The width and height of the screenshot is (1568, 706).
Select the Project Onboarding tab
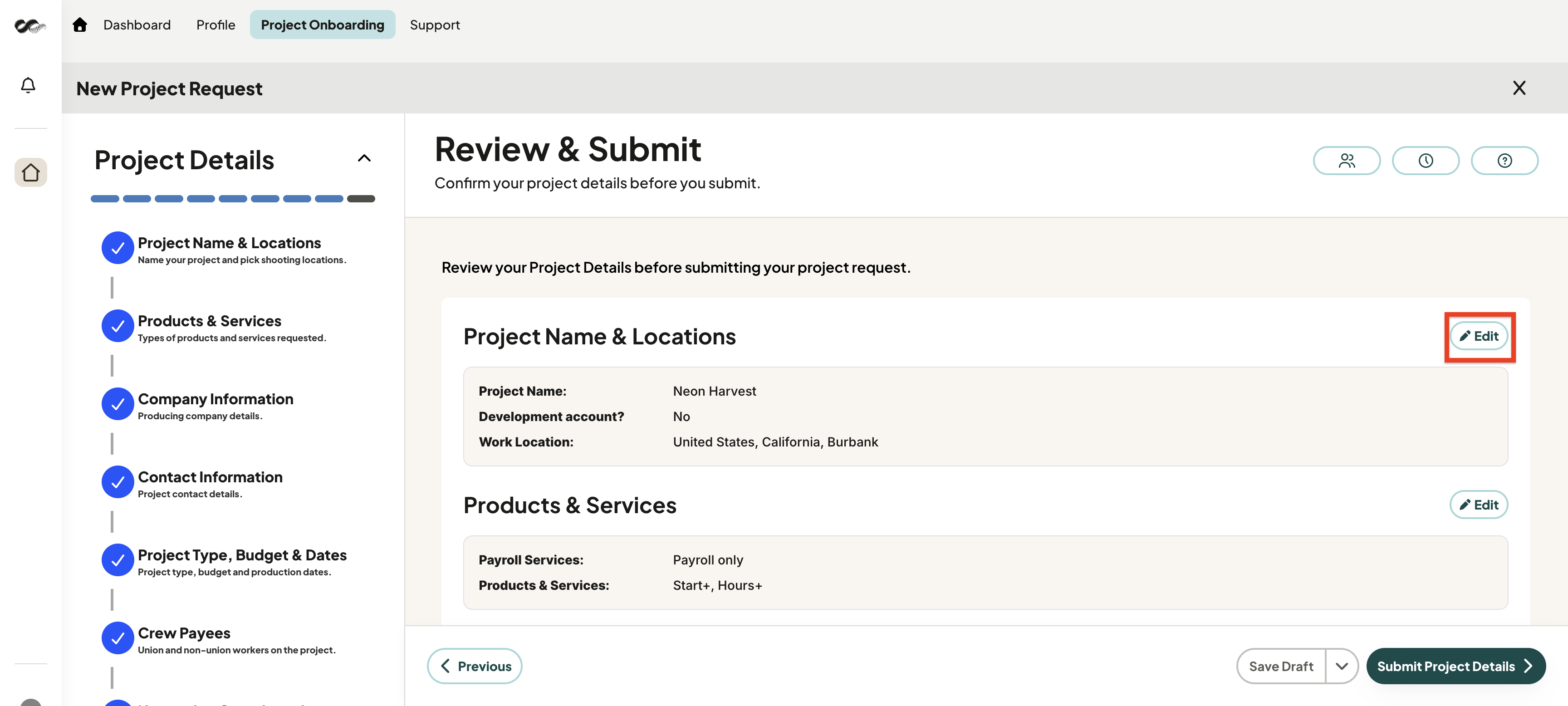tap(323, 25)
